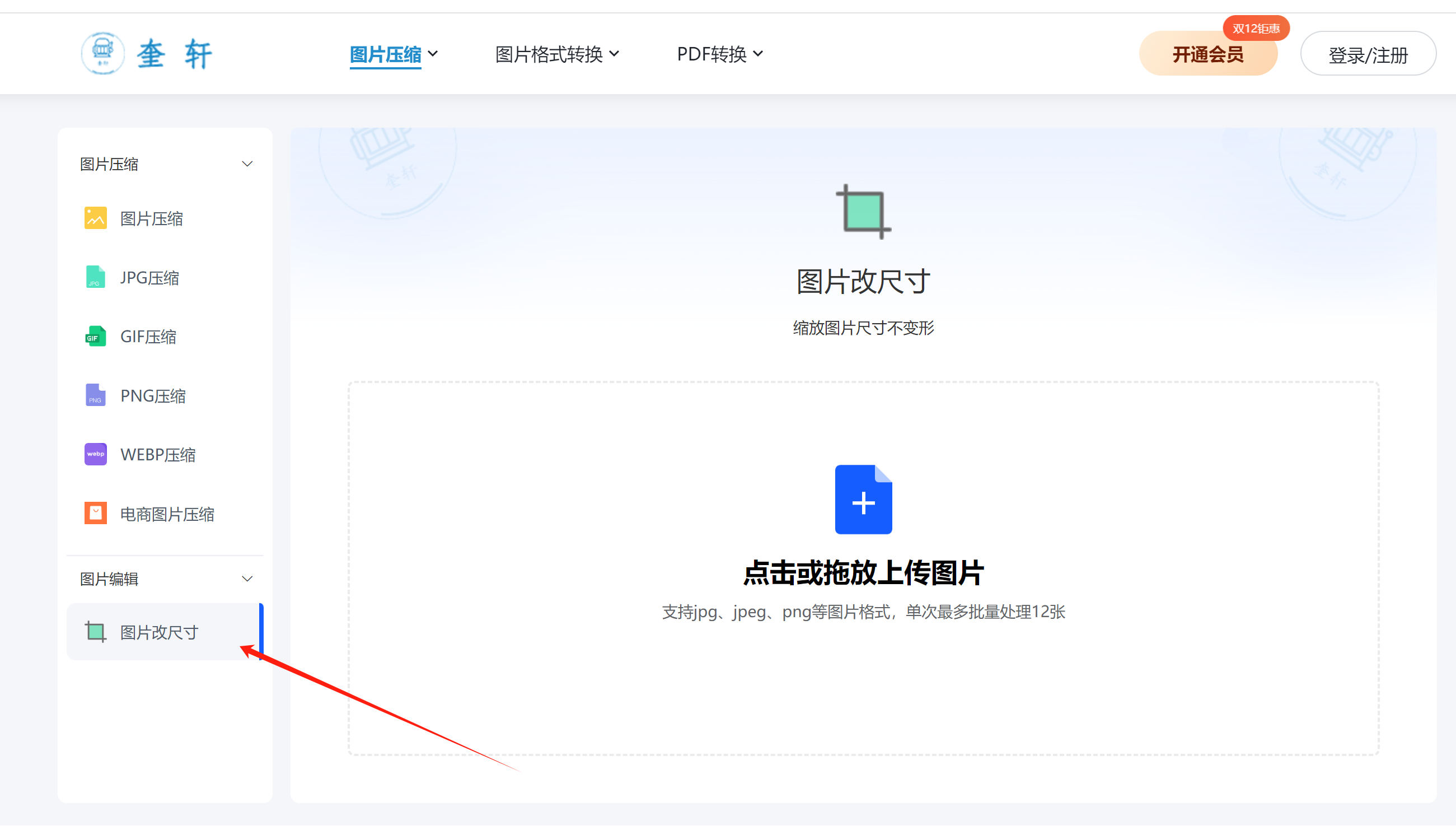
Task: Select the 图片格式转换 menu item
Action: coord(549,54)
